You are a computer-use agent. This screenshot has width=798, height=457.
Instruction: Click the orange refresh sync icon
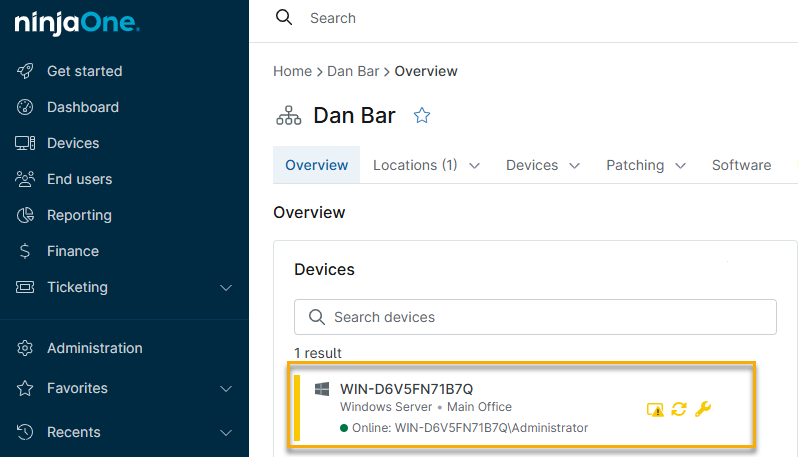pos(679,409)
